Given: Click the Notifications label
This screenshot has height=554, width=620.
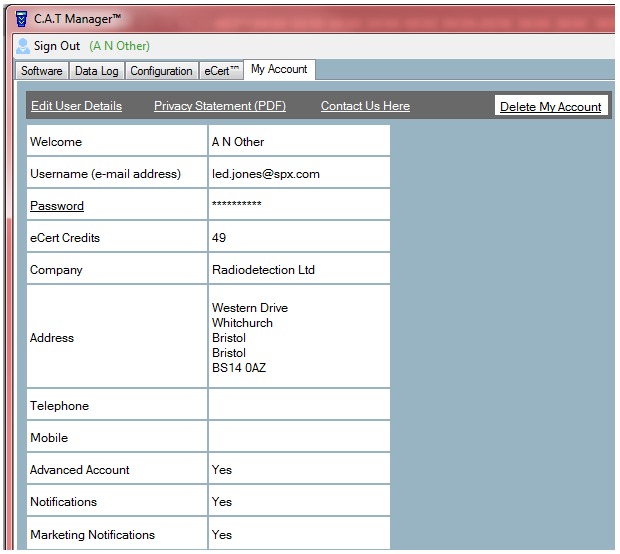Looking at the screenshot, I should 64,502.
